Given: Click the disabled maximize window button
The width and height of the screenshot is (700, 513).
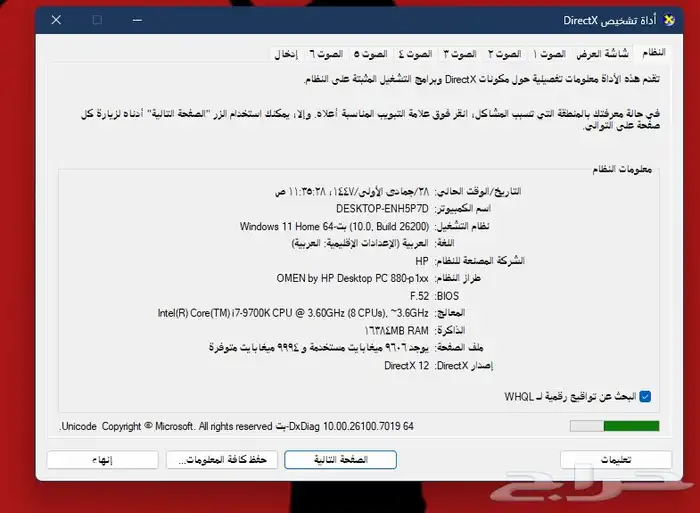Looking at the screenshot, I should [x=97, y=20].
